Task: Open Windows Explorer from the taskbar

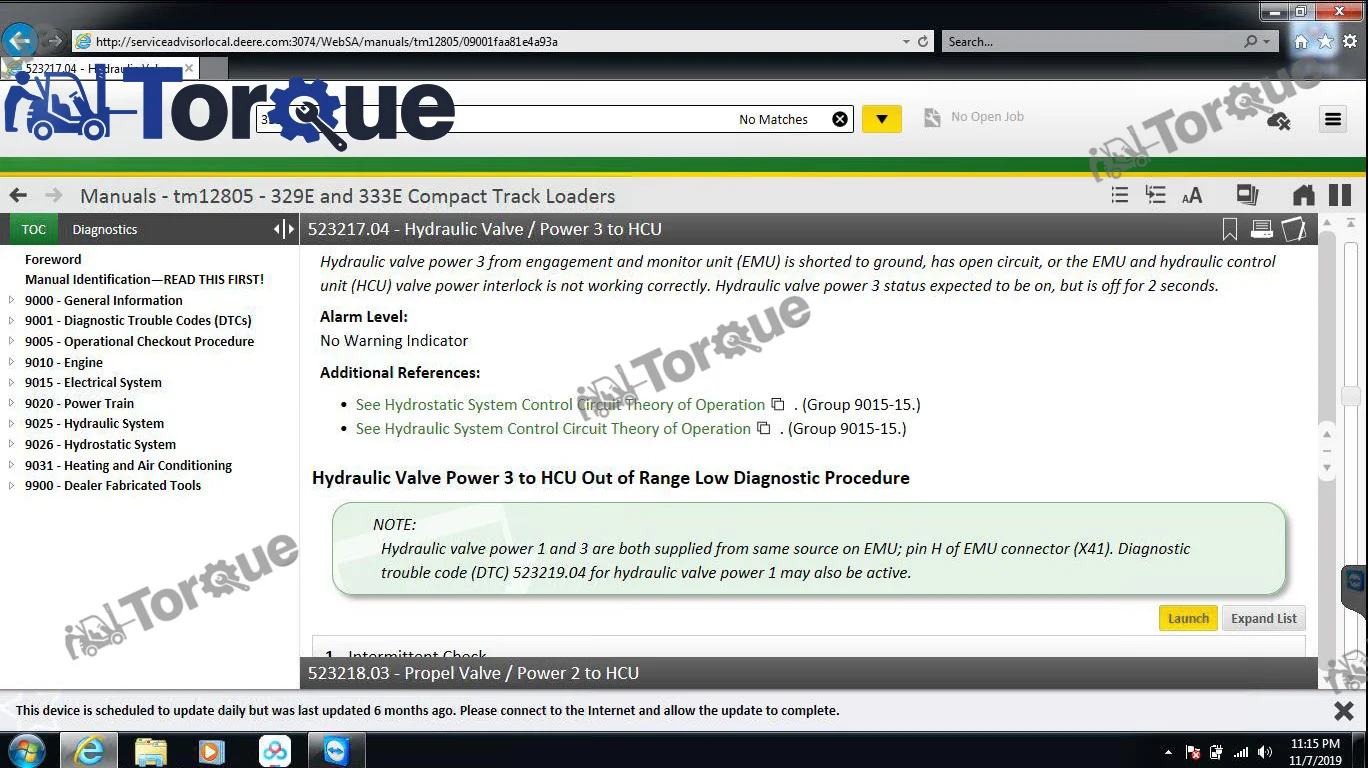Action: pyautogui.click(x=150, y=750)
